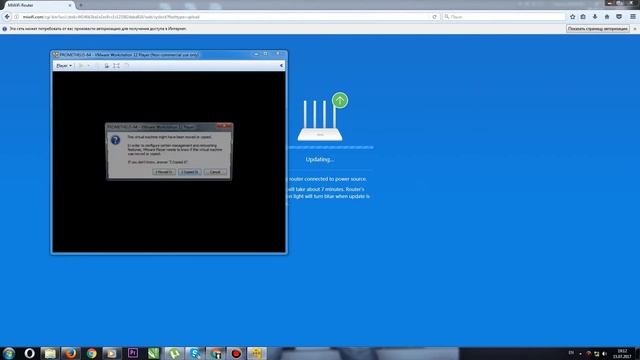Open Skype from the taskbar
The height and width of the screenshot is (360, 640).
click(x=195, y=353)
